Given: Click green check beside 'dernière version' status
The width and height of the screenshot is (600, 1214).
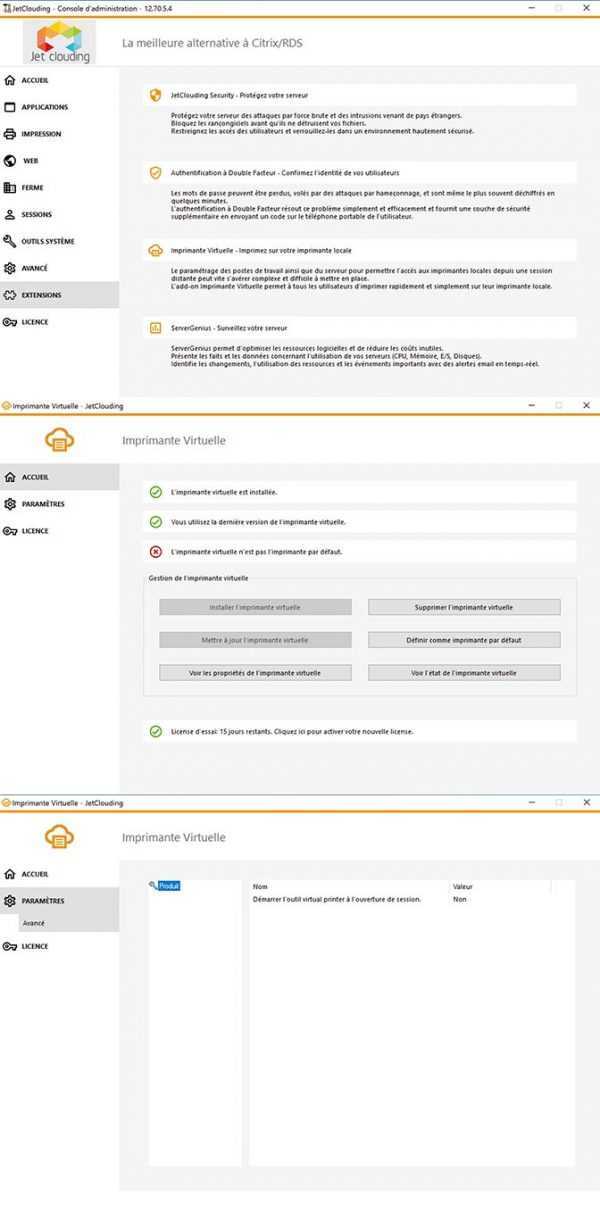Looking at the screenshot, I should click(x=155, y=522).
